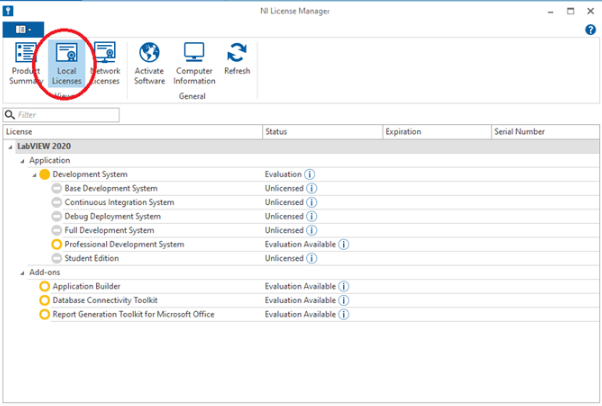
Task: Select Report Generation Toolkit for Microsoft Office
Action: click(x=133, y=315)
